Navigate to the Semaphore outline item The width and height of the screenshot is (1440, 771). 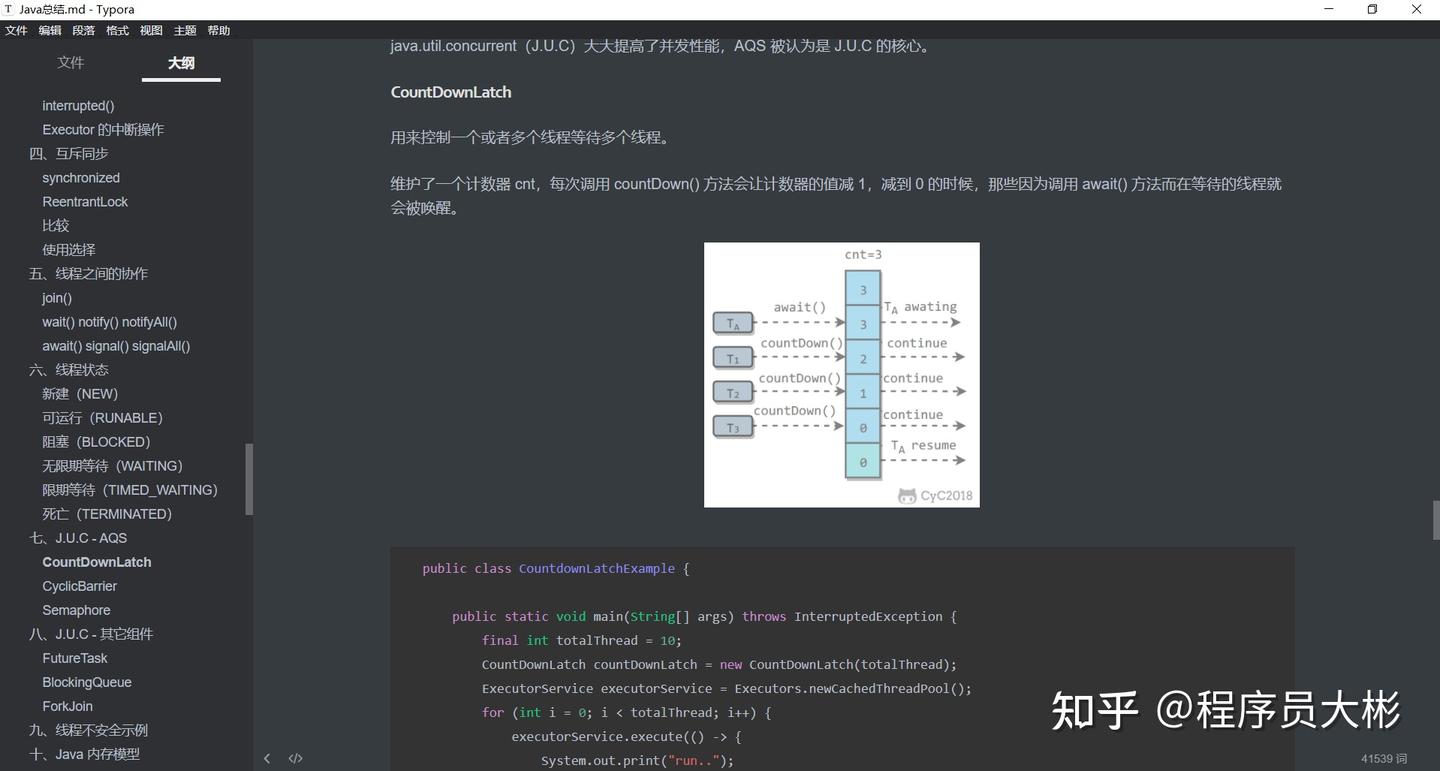[x=75, y=610]
